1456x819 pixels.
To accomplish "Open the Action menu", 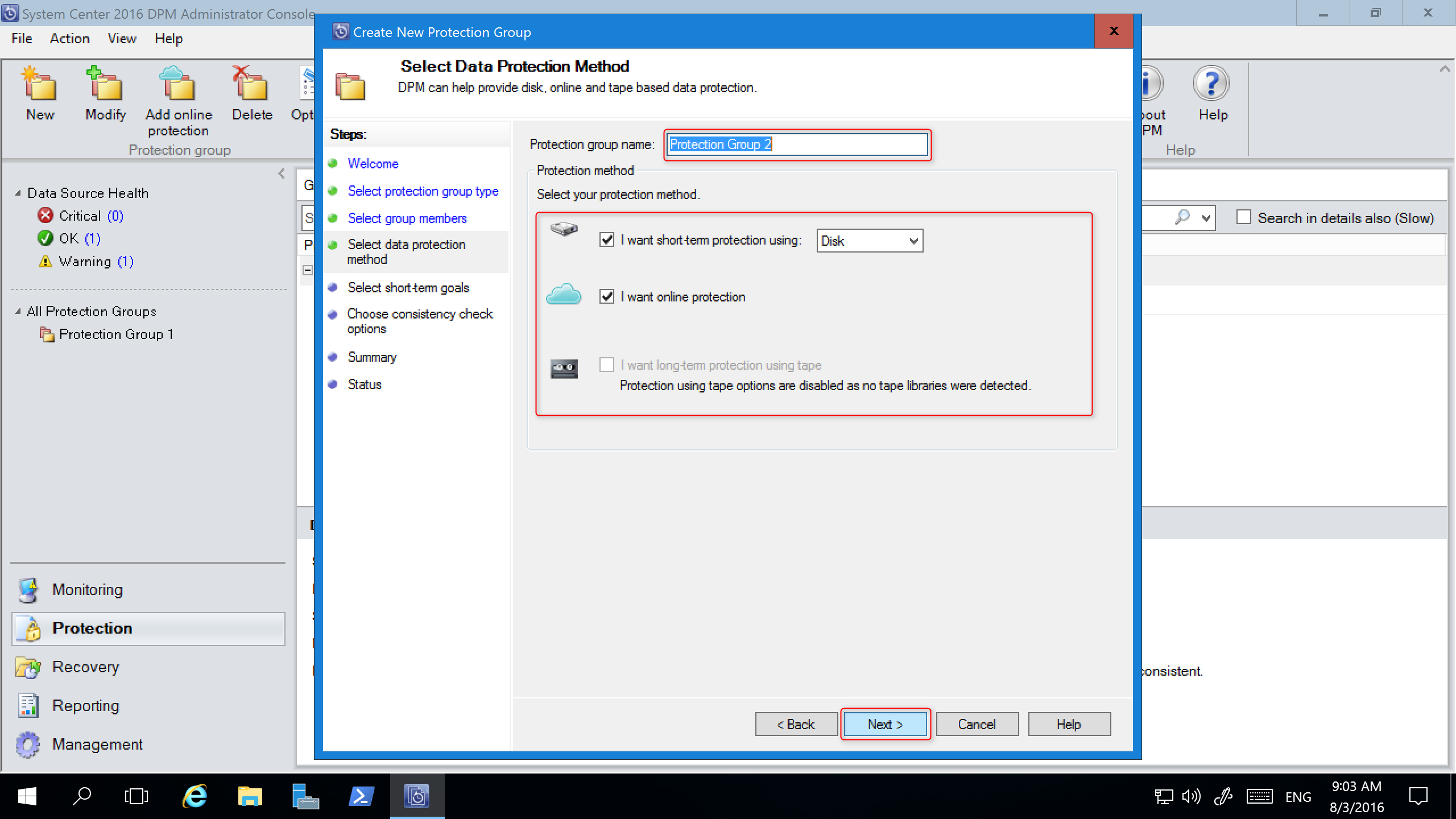I will point(68,38).
